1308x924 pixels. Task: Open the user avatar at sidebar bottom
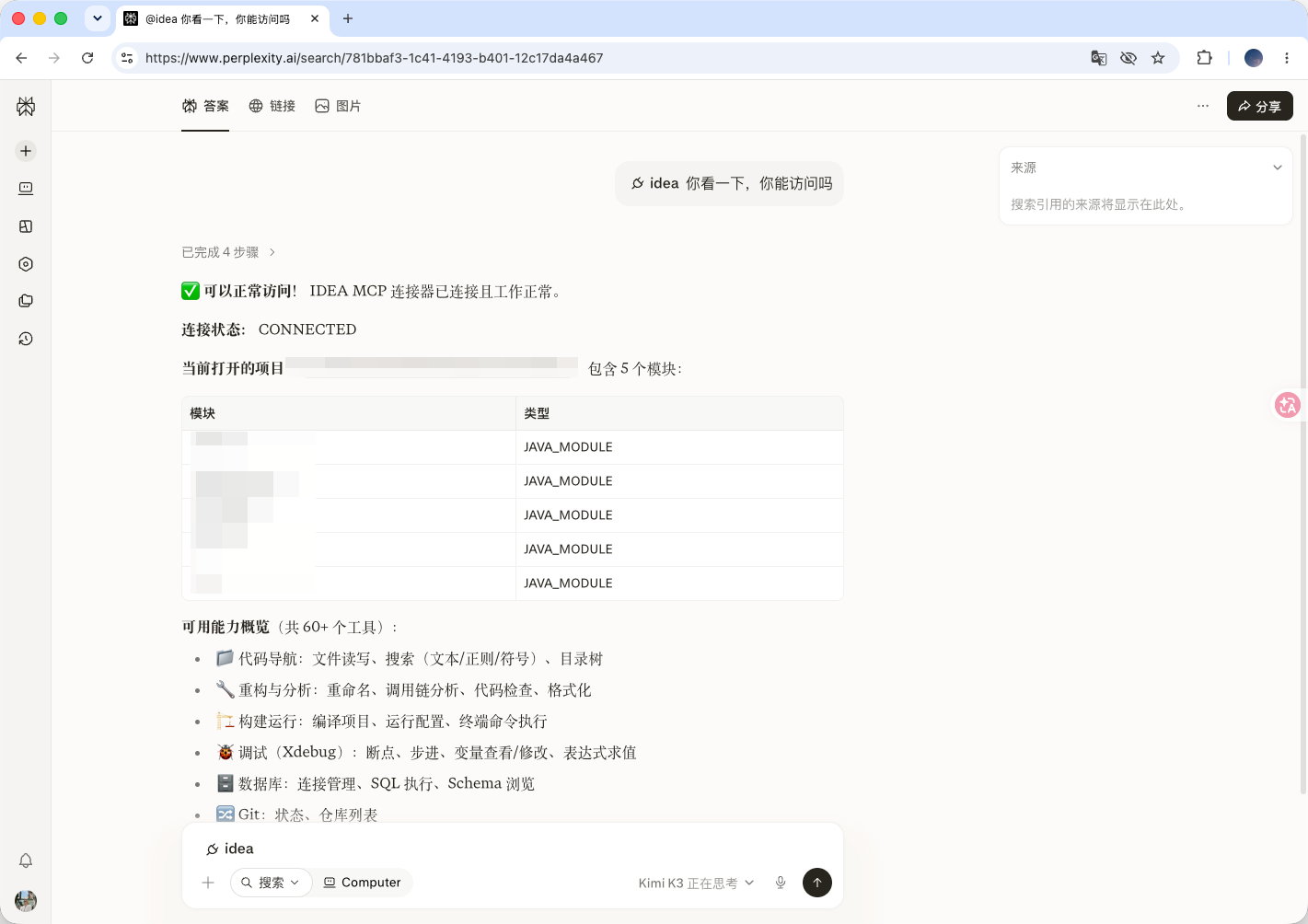pos(26,901)
